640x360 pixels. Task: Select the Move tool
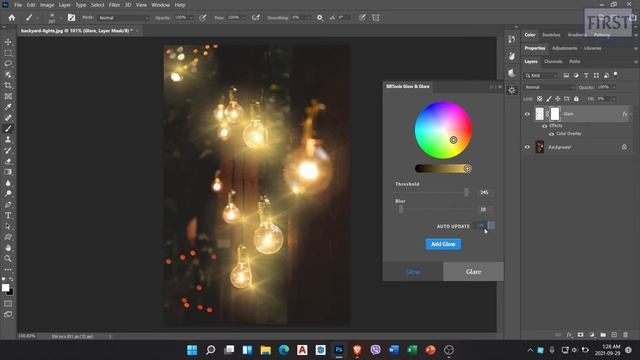pos(8,42)
